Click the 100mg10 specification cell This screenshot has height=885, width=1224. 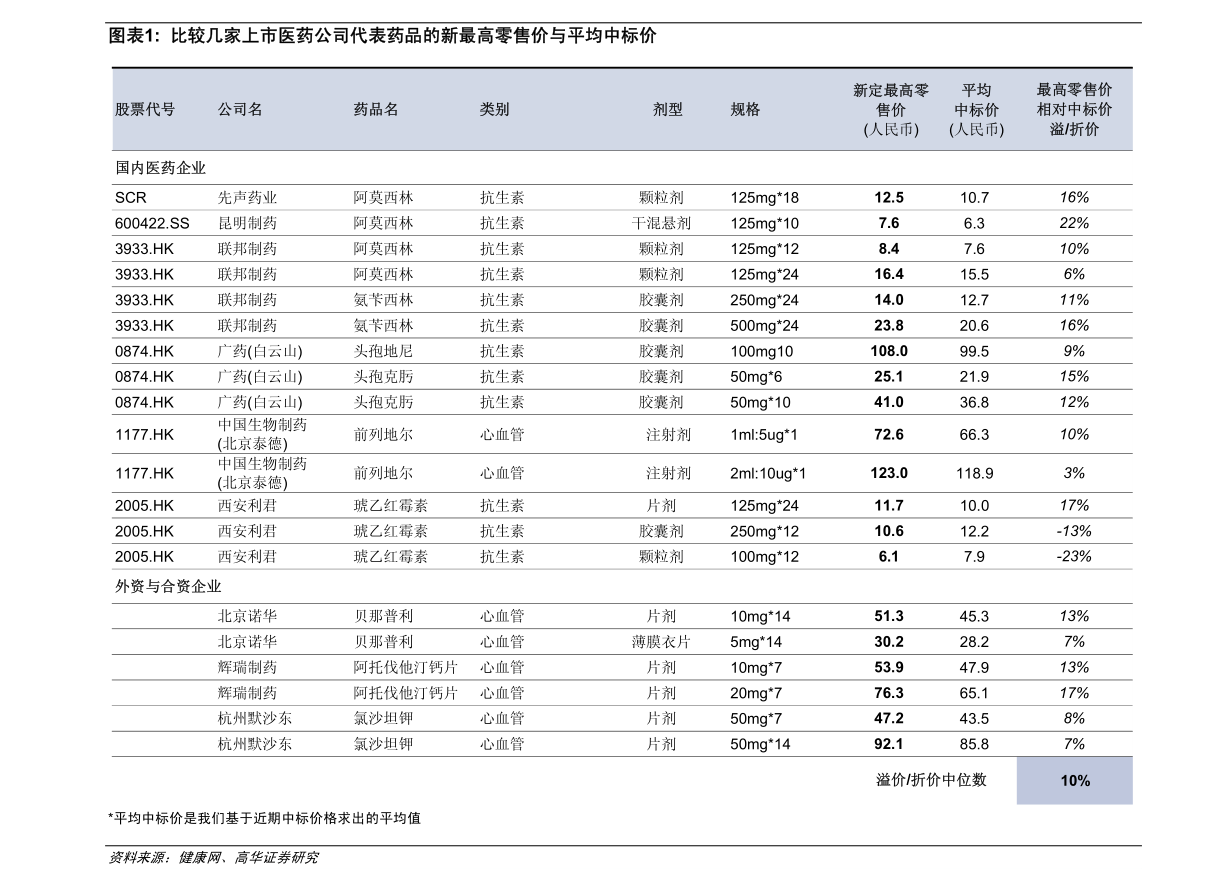coord(762,351)
